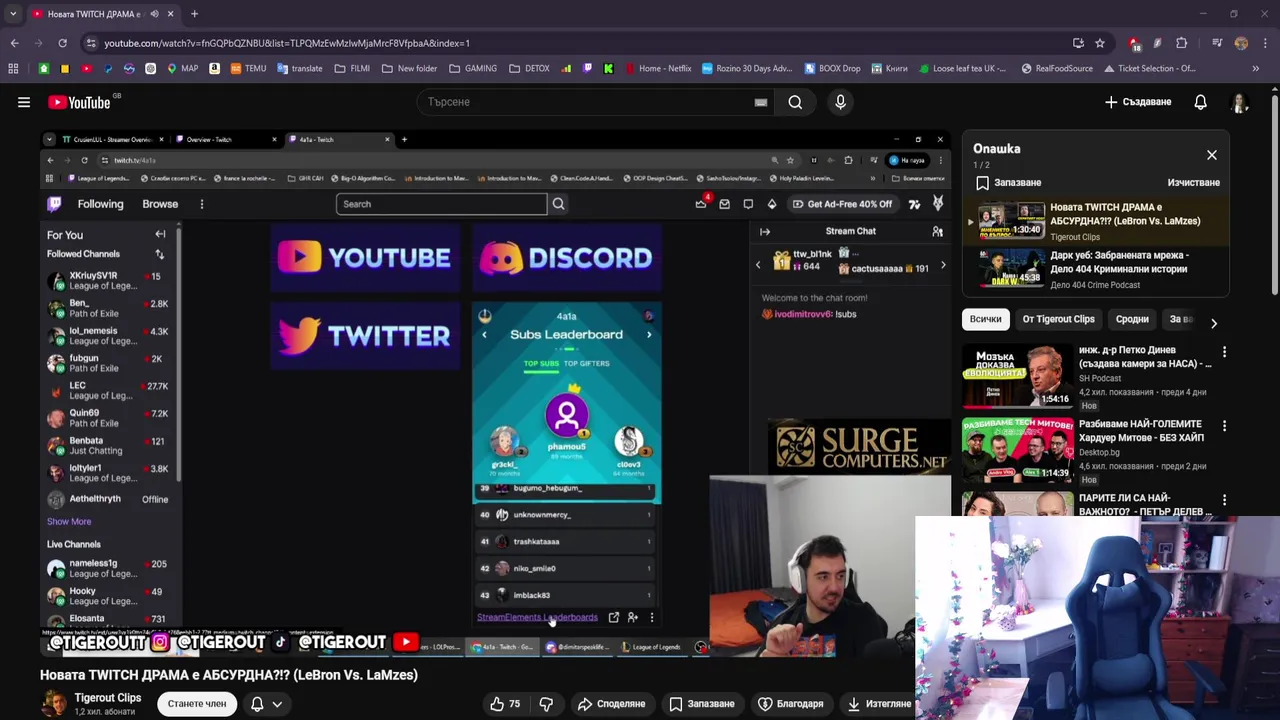Share the video with Споделяне
Screen dimensions: 1280x720
click(611, 704)
